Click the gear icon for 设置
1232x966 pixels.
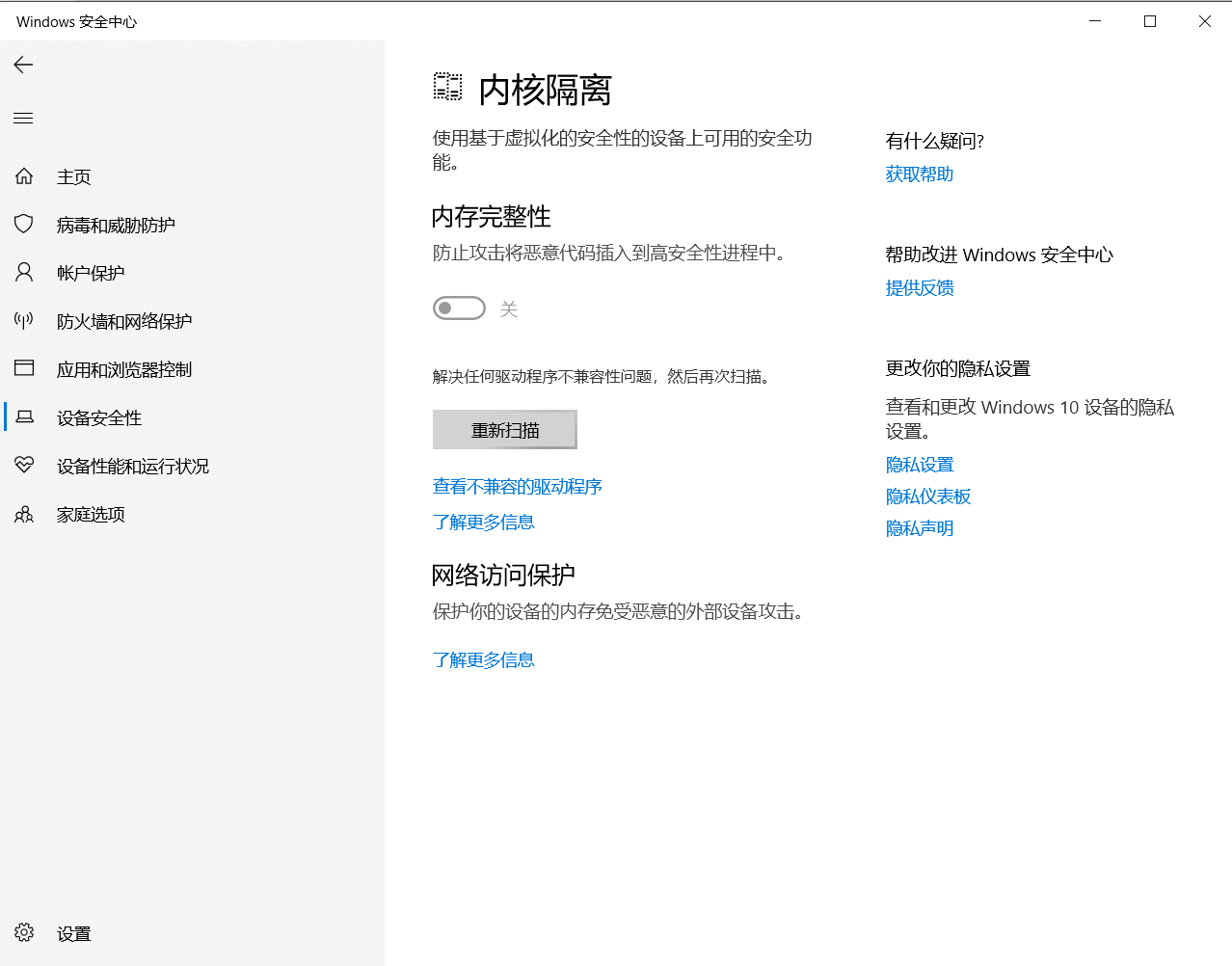click(x=24, y=932)
